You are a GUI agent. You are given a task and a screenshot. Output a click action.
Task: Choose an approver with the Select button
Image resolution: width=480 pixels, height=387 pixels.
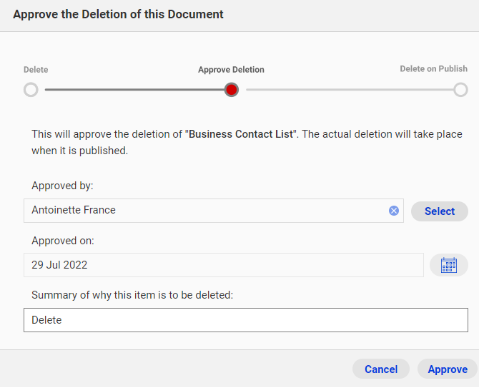(439, 211)
